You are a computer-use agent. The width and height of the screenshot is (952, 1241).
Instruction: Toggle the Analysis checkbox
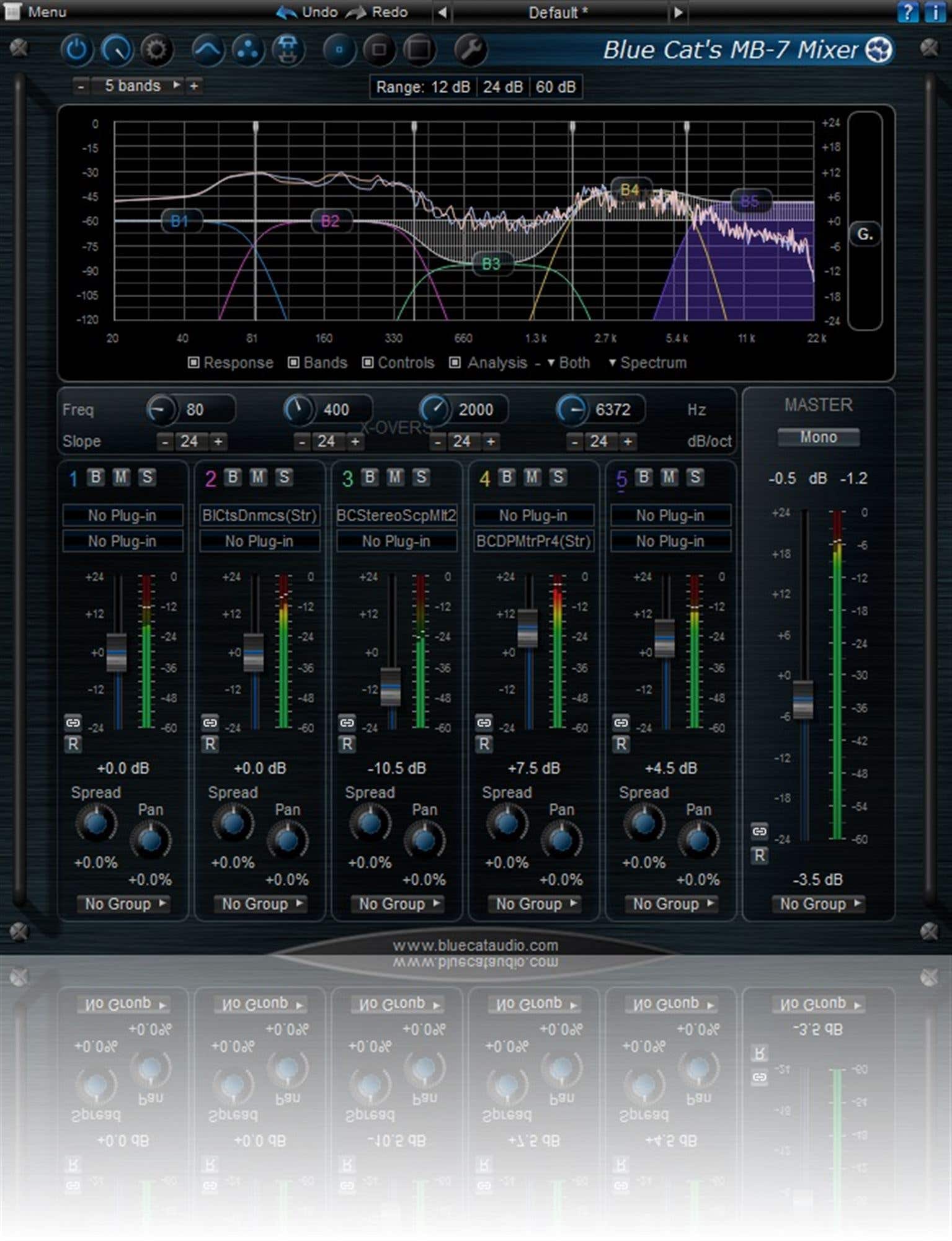(455, 362)
